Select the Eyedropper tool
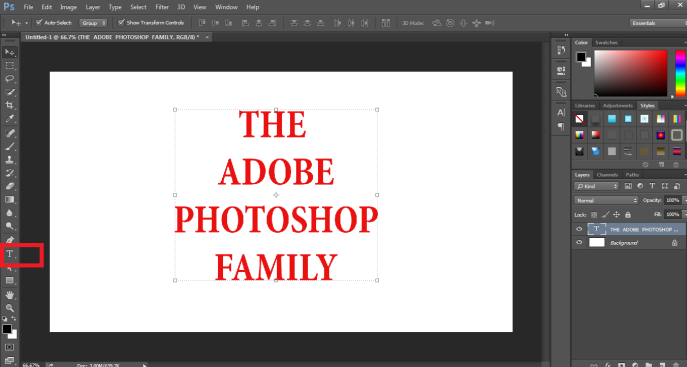Image resolution: width=687 pixels, height=367 pixels. point(10,118)
